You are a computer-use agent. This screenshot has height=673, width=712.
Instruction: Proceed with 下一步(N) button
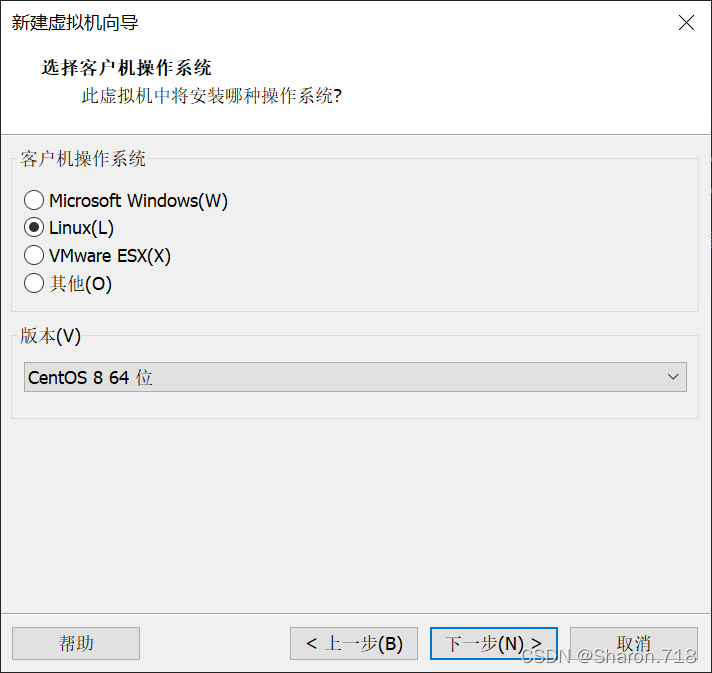(494, 643)
